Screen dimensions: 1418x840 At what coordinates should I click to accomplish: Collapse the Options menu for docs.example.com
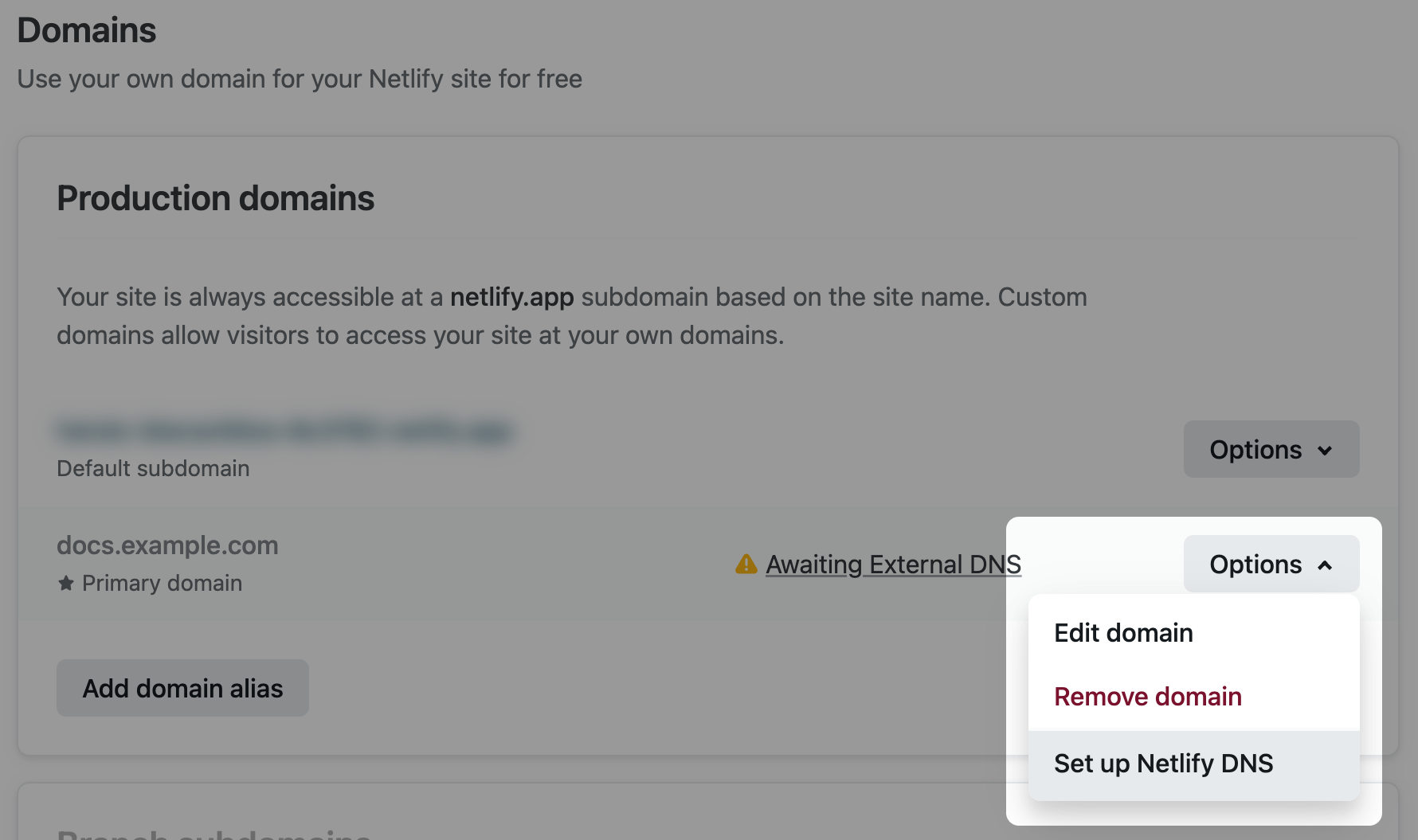tap(1271, 565)
